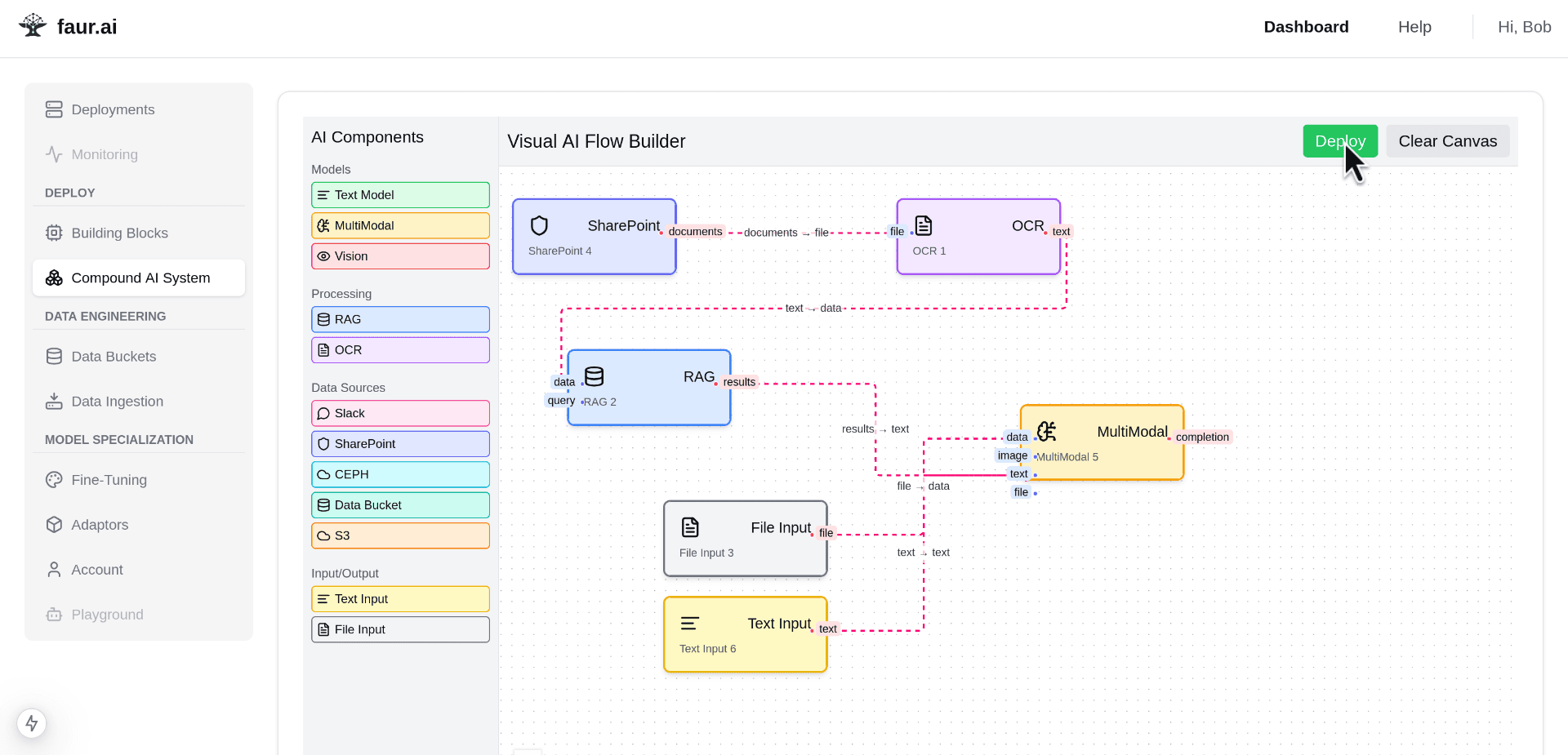This screenshot has width=1568, height=755.
Task: Open Adaptors in the sidebar
Action: coord(139,524)
